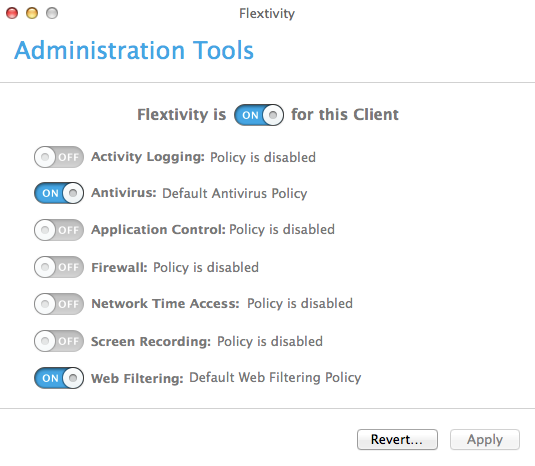Switch on Network Time Access
The height and width of the screenshot is (466, 535).
tap(59, 304)
